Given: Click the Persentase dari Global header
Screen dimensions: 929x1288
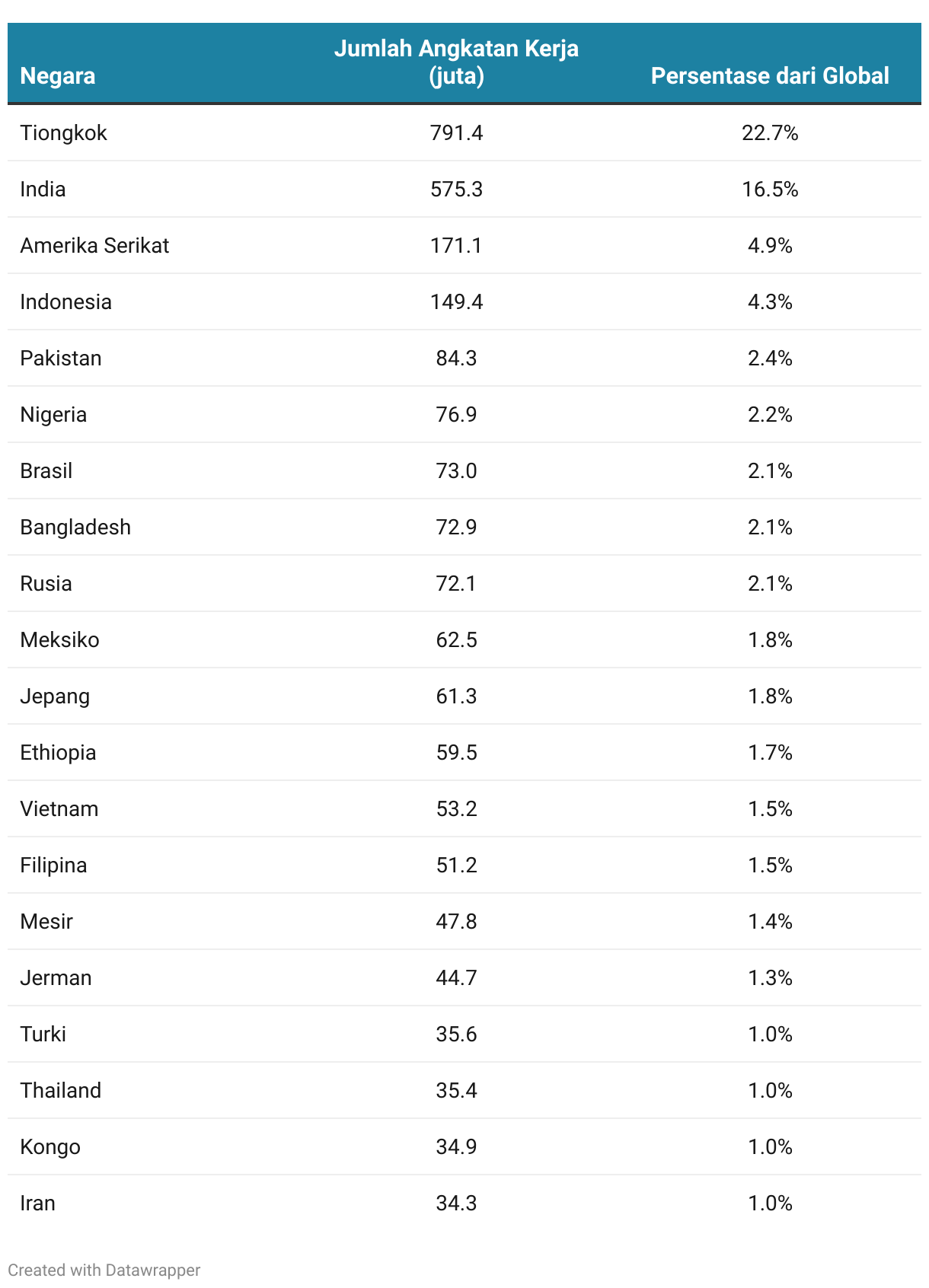Looking at the screenshot, I should coord(770,76).
